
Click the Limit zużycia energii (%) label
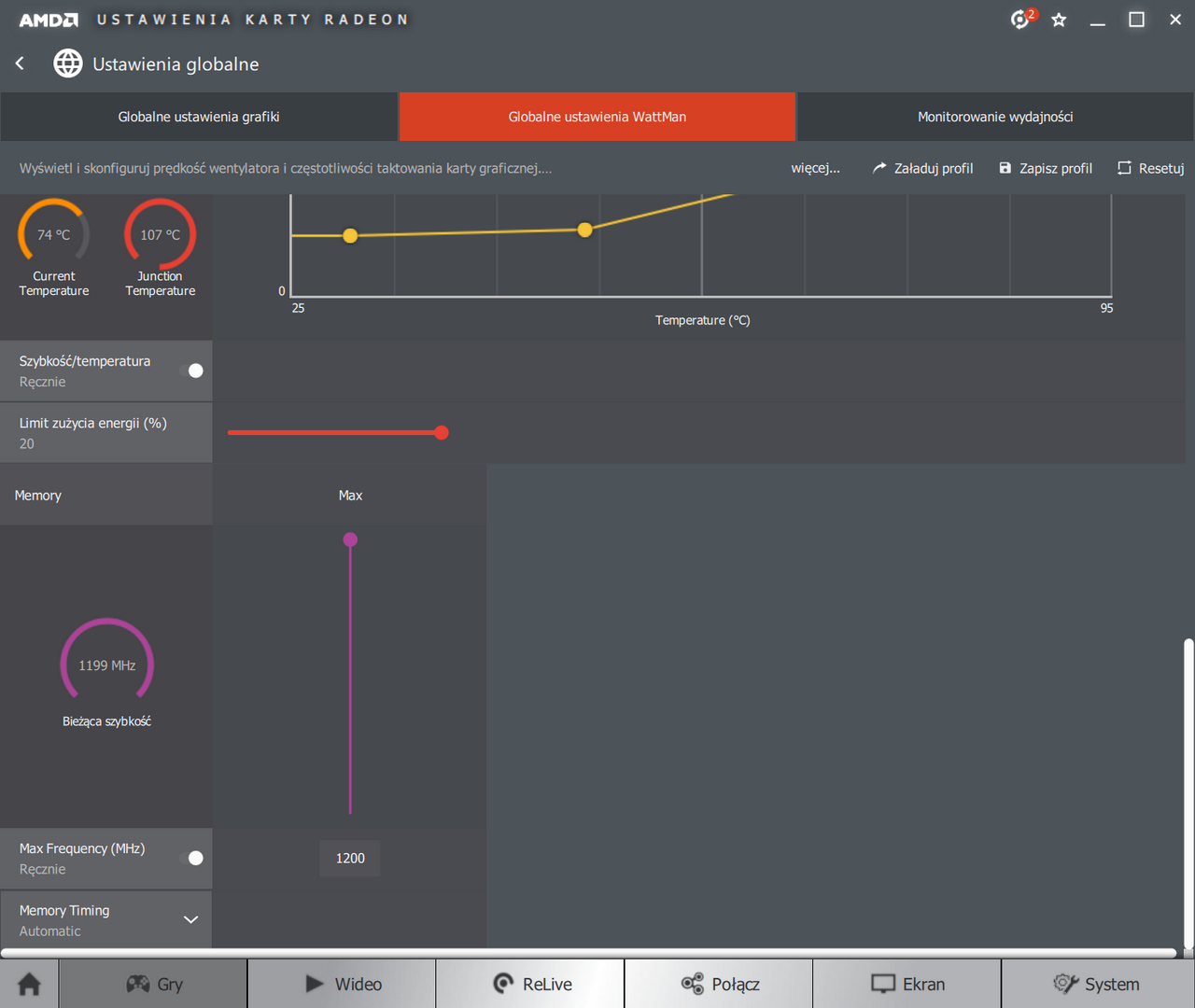(93, 423)
